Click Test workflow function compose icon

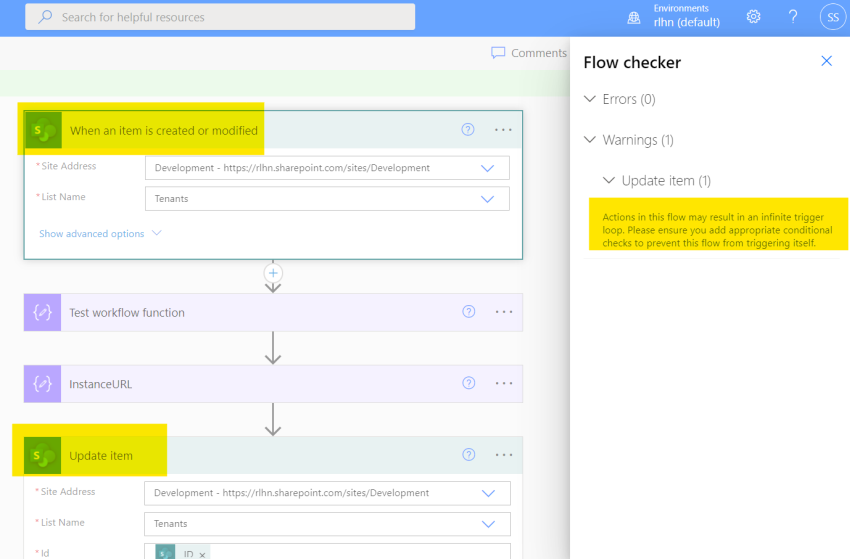(x=42, y=312)
